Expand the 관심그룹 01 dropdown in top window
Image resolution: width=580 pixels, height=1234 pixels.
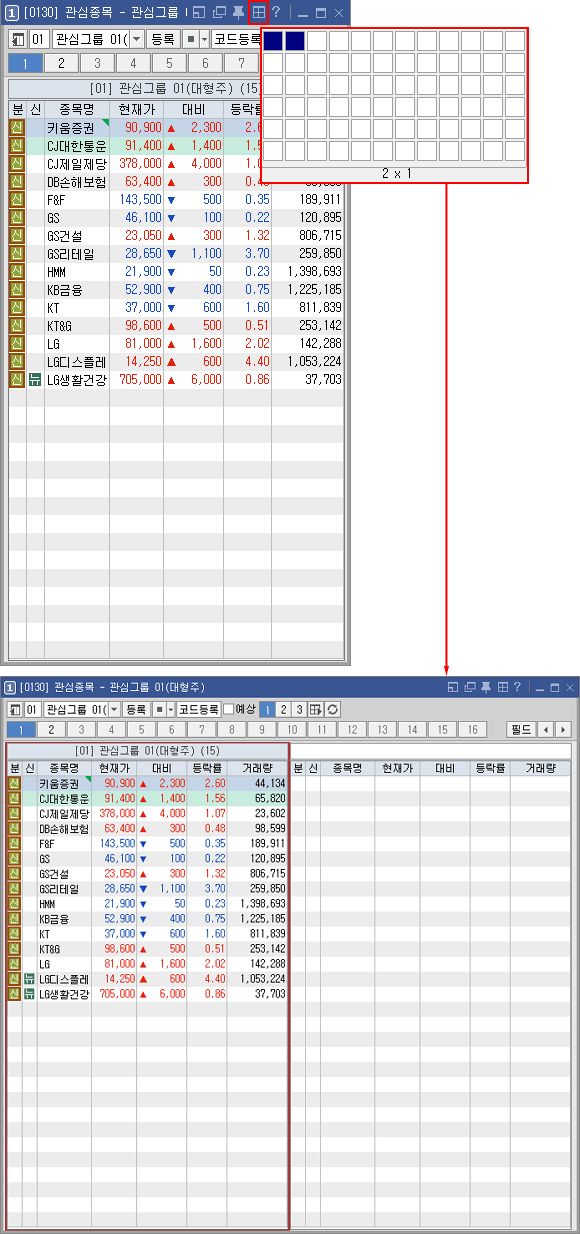click(x=137, y=39)
